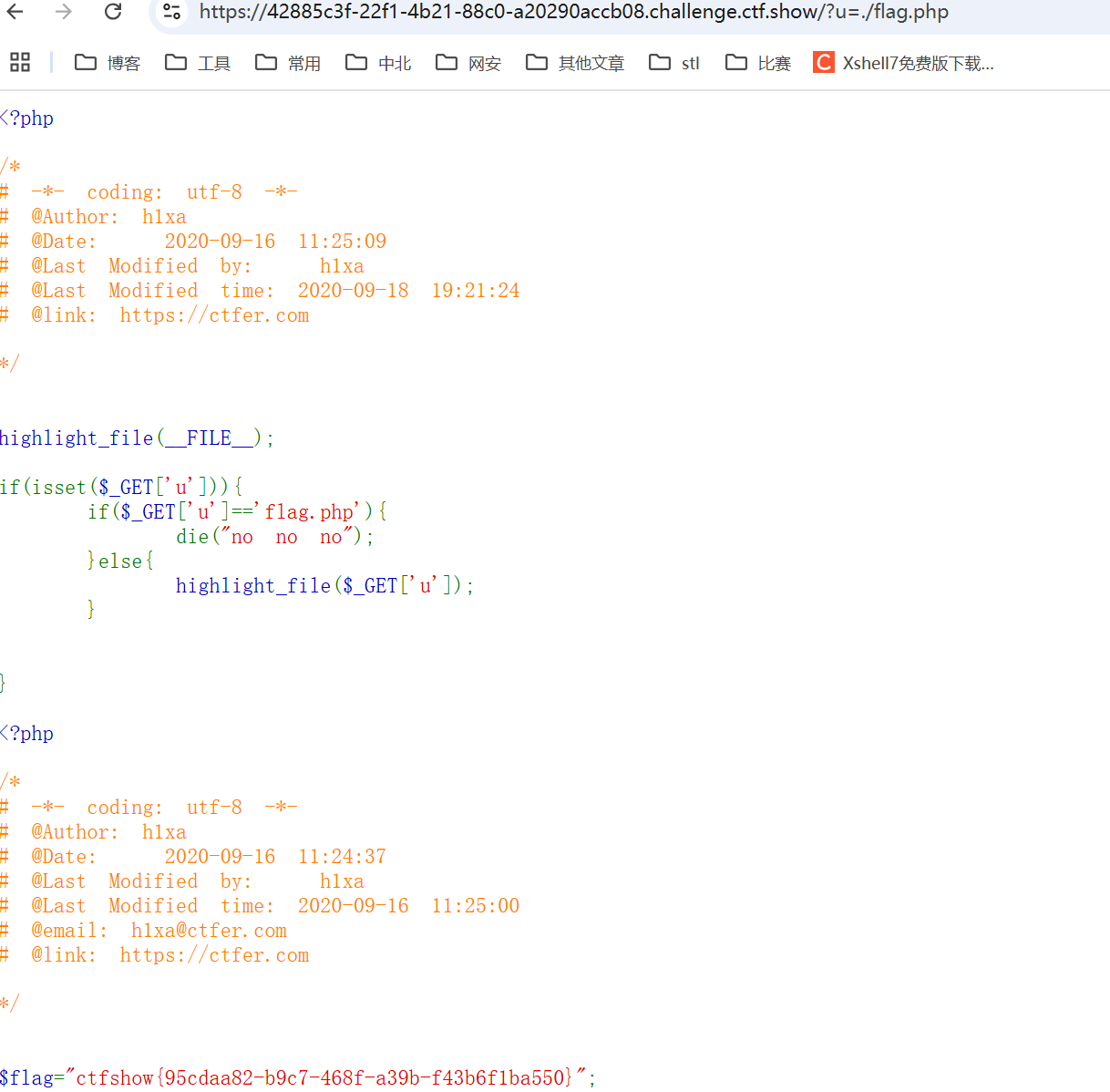This screenshot has height=1092, width=1110.
Task: Click the second @Author: h1xa comment
Action: pyautogui.click(x=93, y=832)
